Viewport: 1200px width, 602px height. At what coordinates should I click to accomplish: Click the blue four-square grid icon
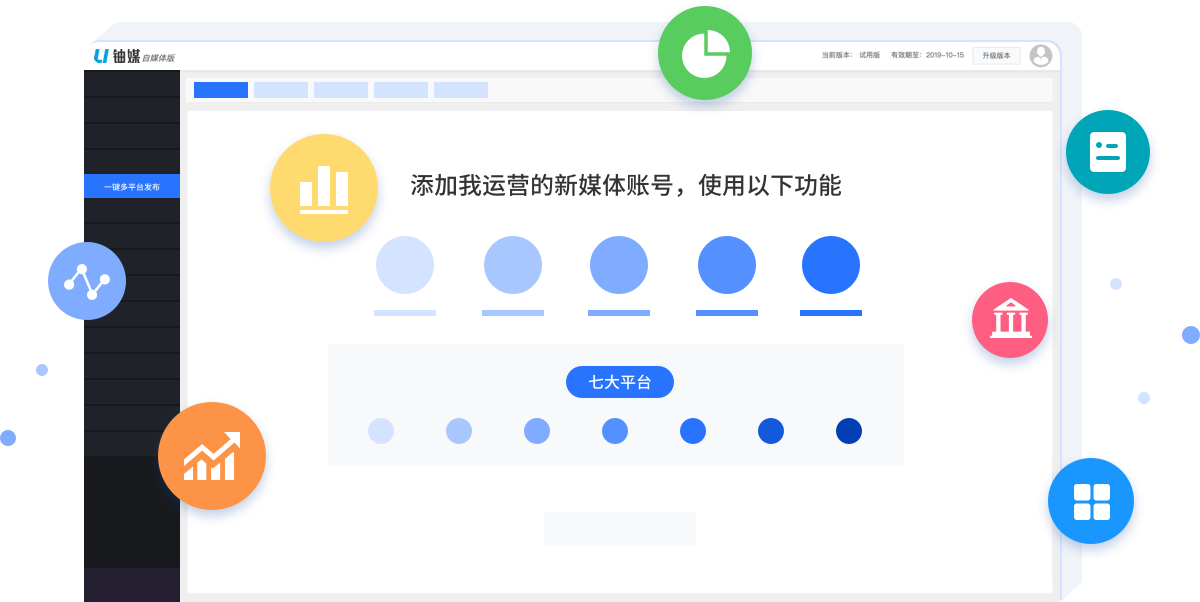pos(1091,501)
